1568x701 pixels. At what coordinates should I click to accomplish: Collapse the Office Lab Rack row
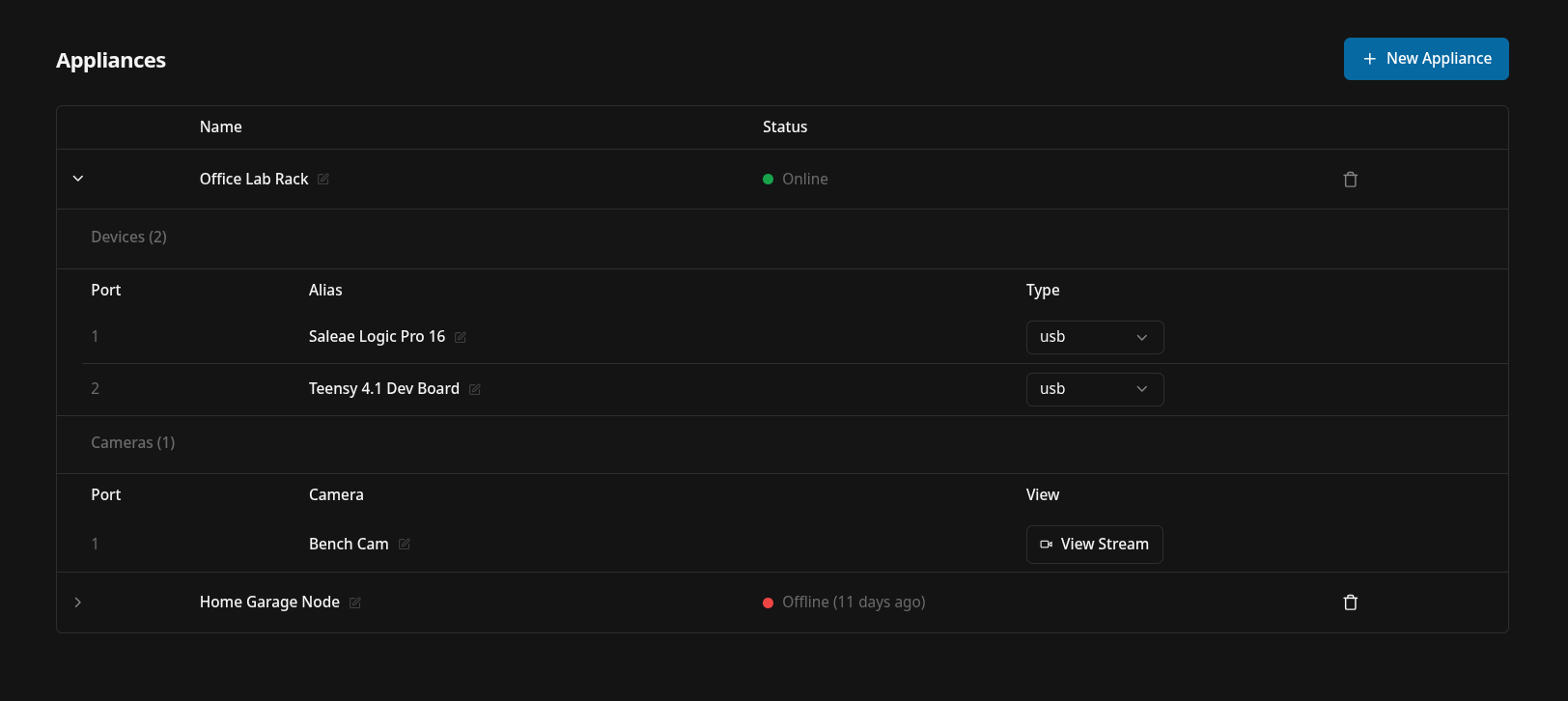[x=78, y=179]
